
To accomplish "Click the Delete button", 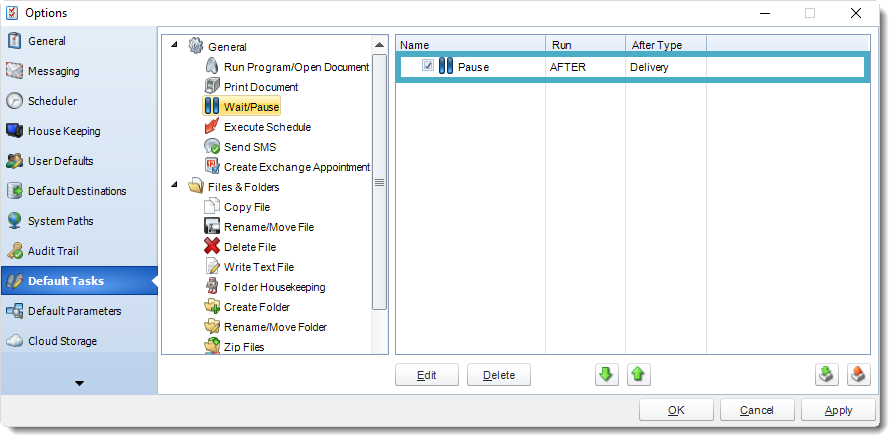I will coord(499,375).
